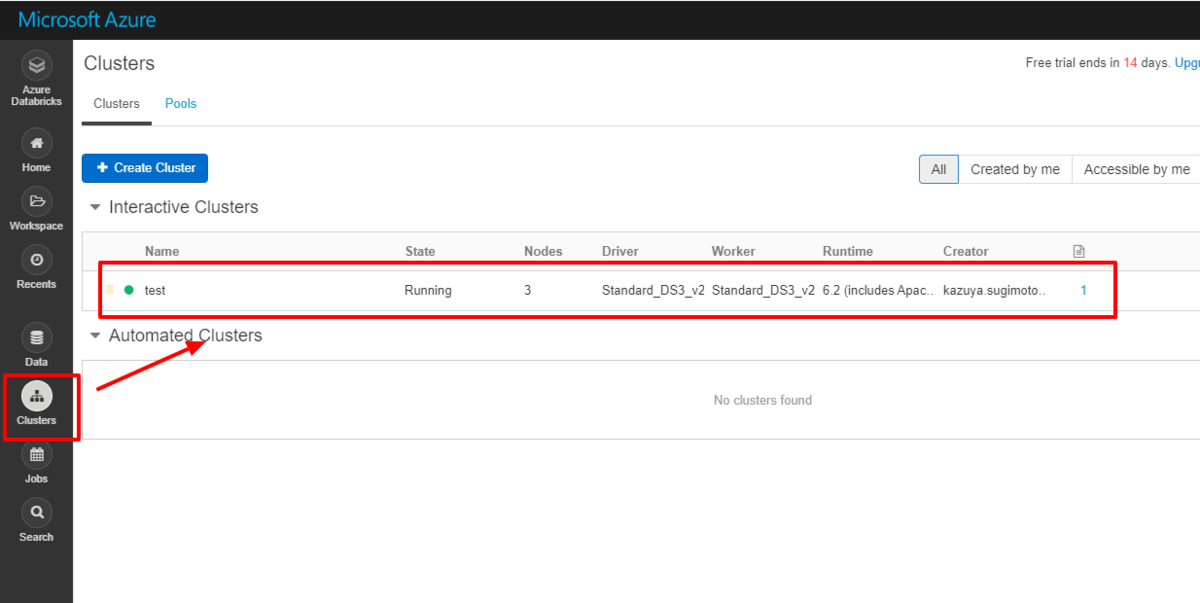Switch to the Clusters tab
Viewport: 1200px width, 603px height.
coord(117,103)
